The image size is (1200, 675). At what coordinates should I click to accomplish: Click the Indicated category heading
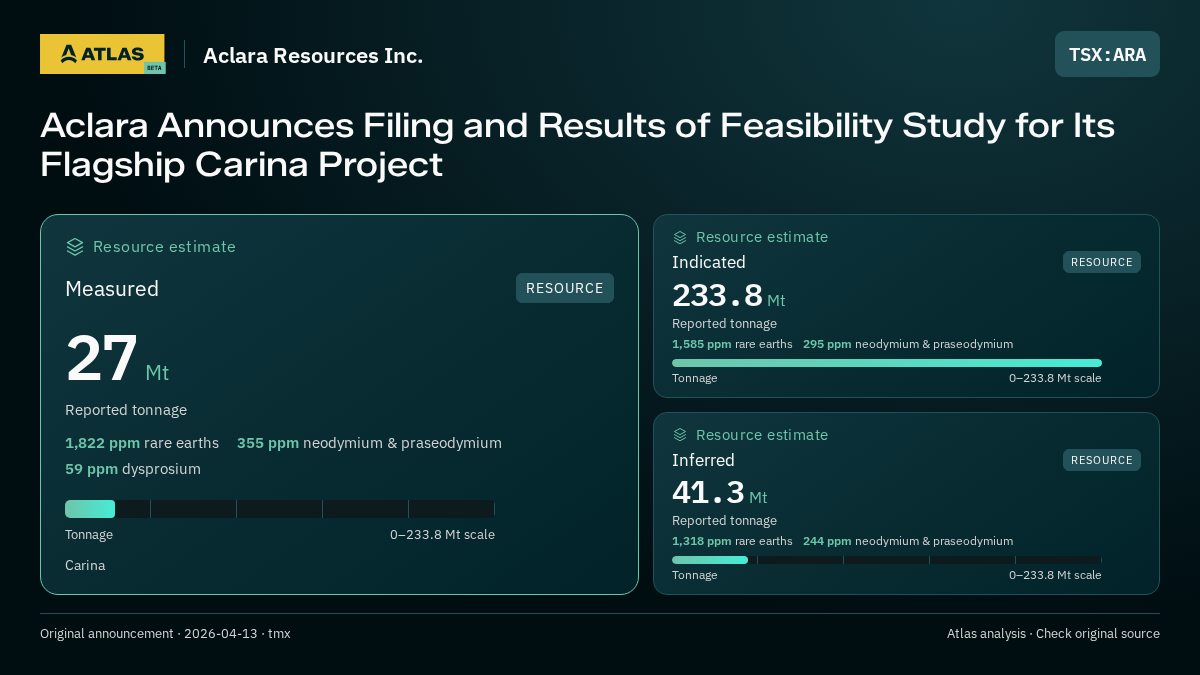point(709,262)
